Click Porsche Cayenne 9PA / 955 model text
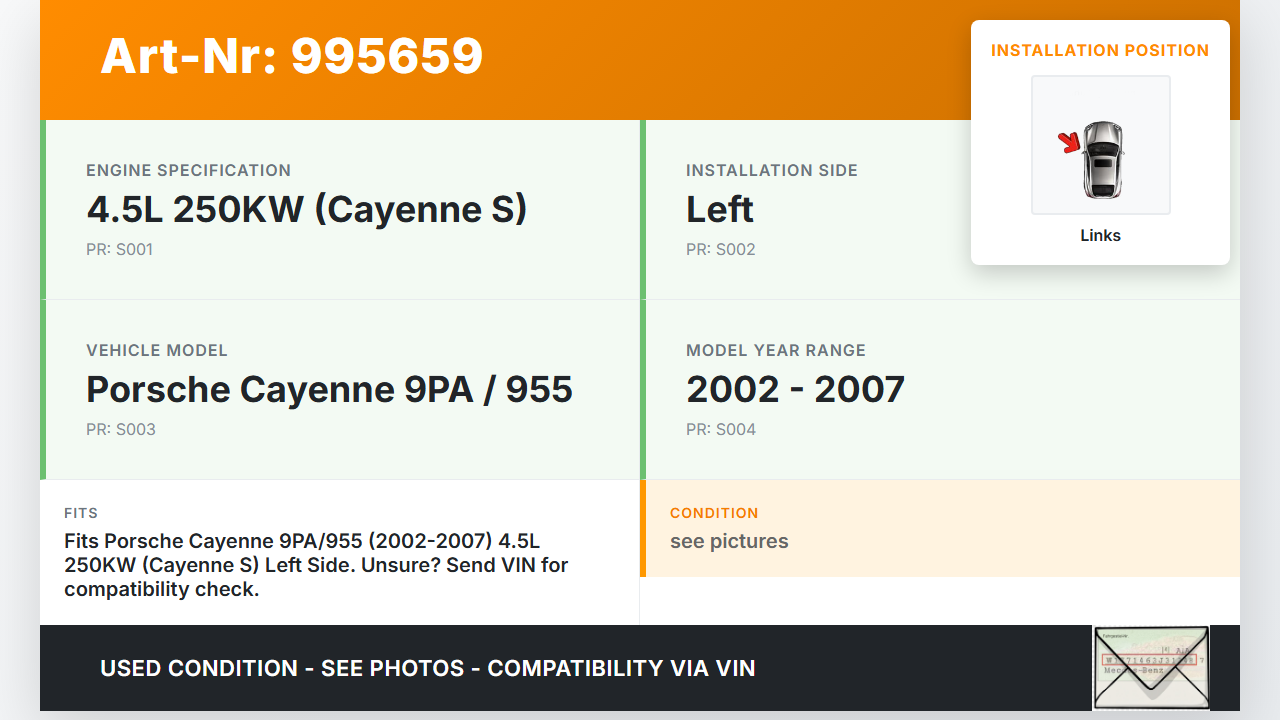 (x=329, y=389)
